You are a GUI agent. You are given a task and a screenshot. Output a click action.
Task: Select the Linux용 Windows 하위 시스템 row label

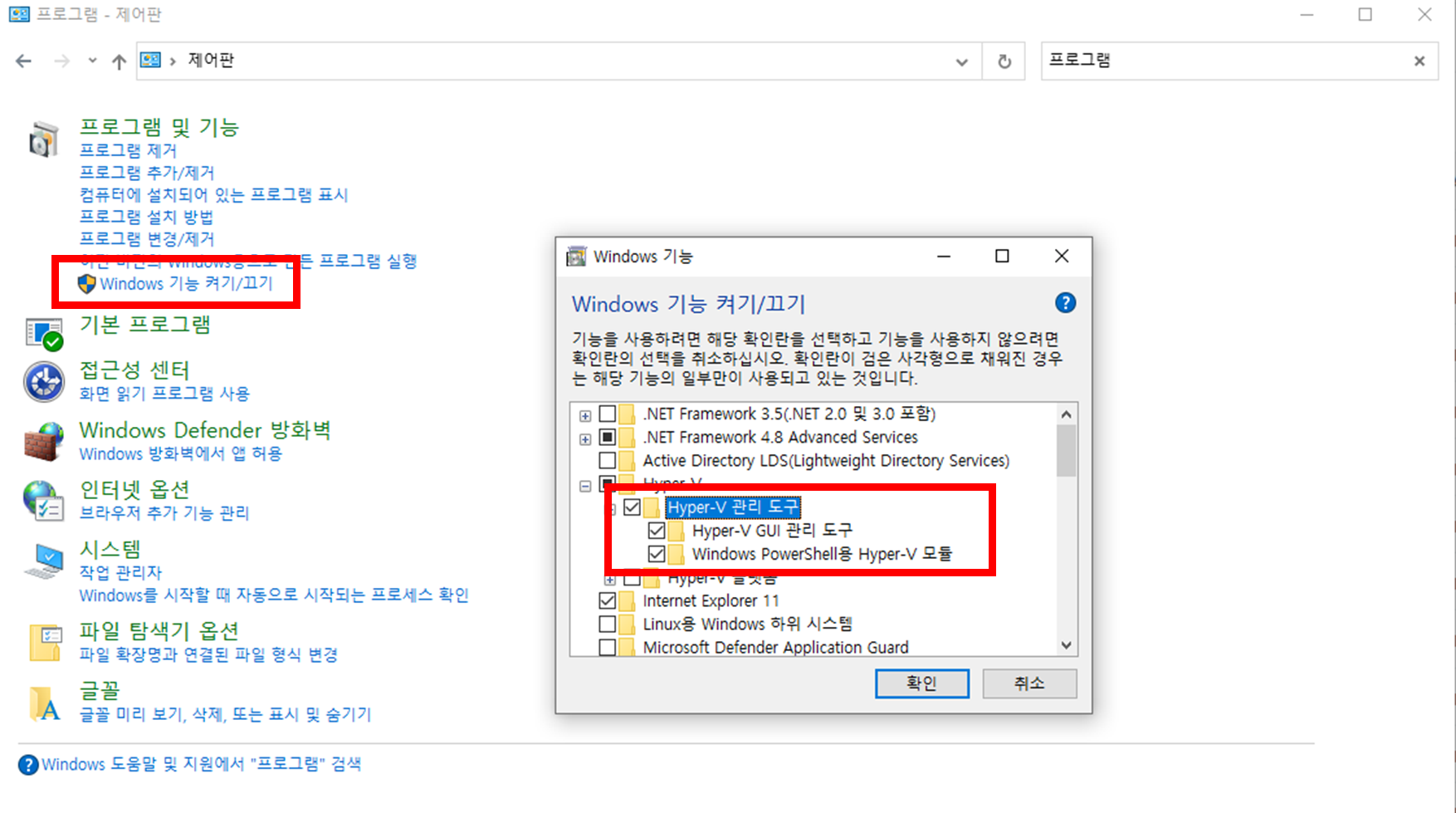748,624
